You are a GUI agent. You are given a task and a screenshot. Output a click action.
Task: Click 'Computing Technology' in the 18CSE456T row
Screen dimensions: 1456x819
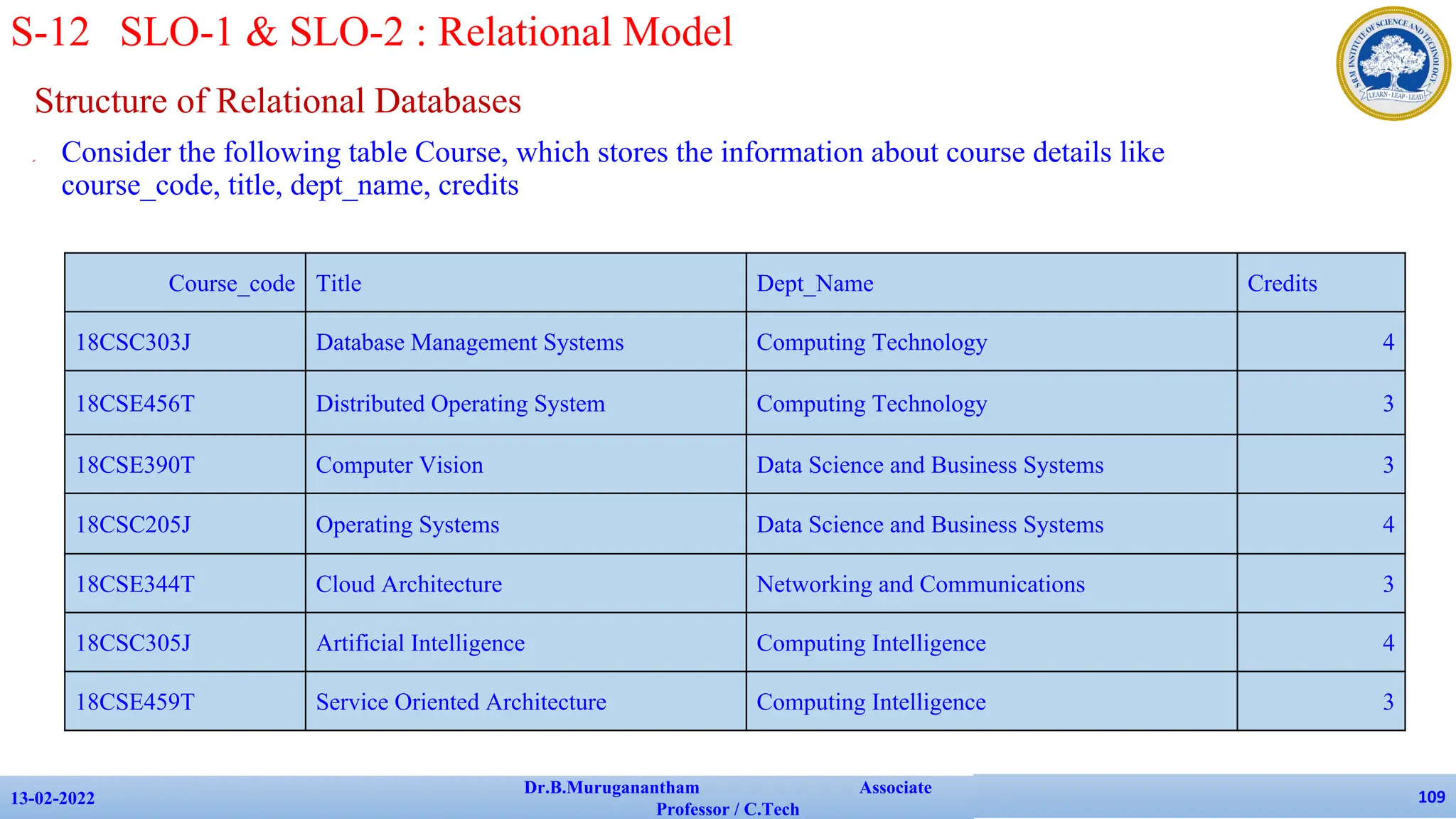(992, 403)
